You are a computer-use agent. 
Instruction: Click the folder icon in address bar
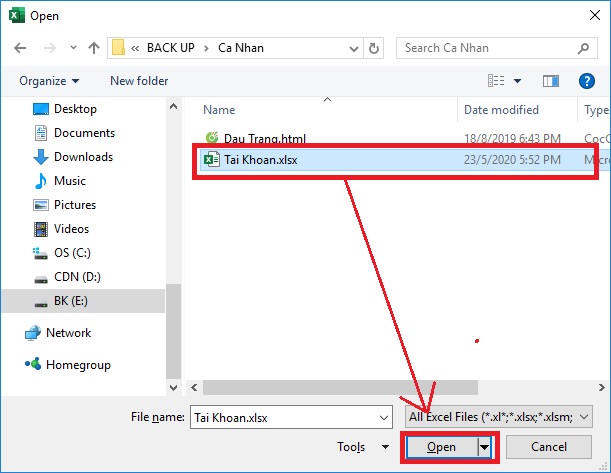118,48
